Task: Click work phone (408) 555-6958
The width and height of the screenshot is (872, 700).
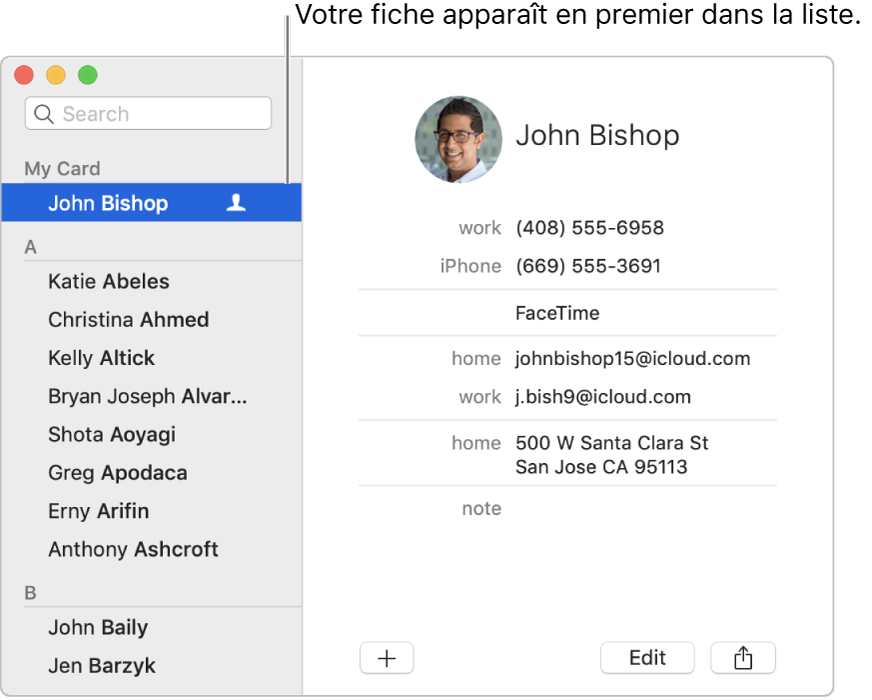Action: (x=589, y=227)
